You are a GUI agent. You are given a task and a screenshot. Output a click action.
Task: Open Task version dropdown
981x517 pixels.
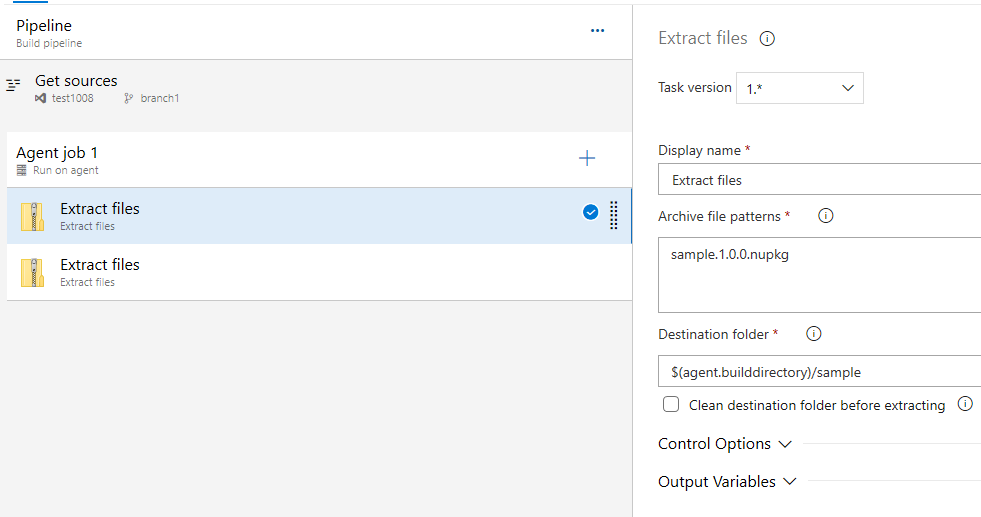(799, 88)
